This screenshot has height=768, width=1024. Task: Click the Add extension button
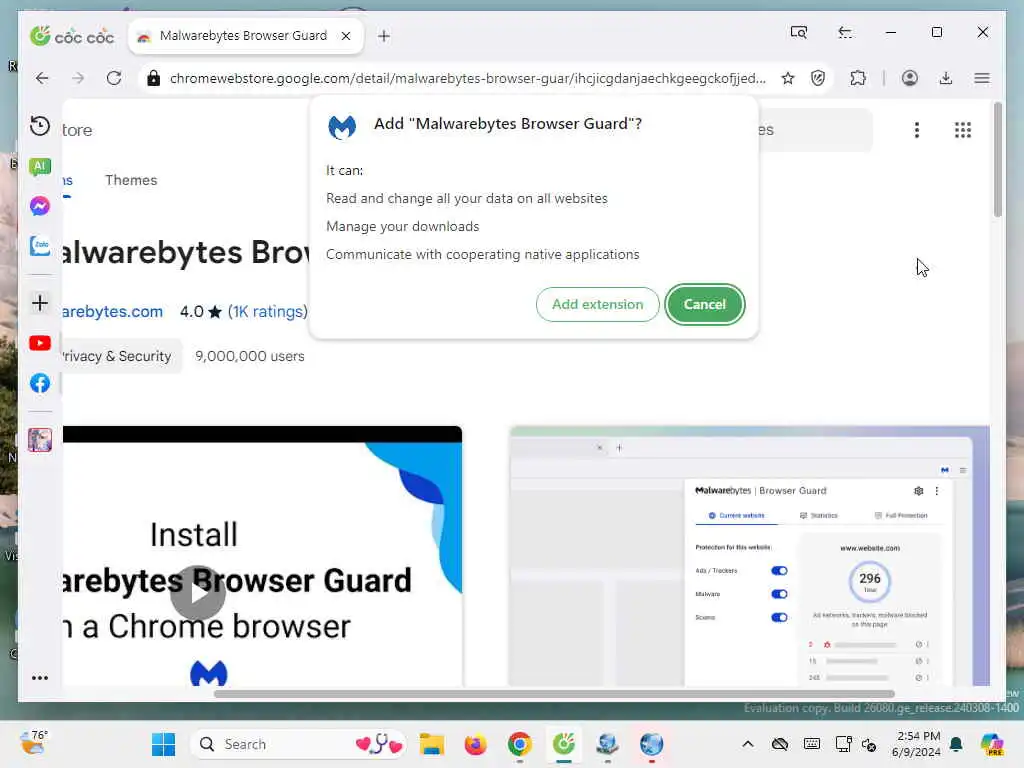point(597,304)
